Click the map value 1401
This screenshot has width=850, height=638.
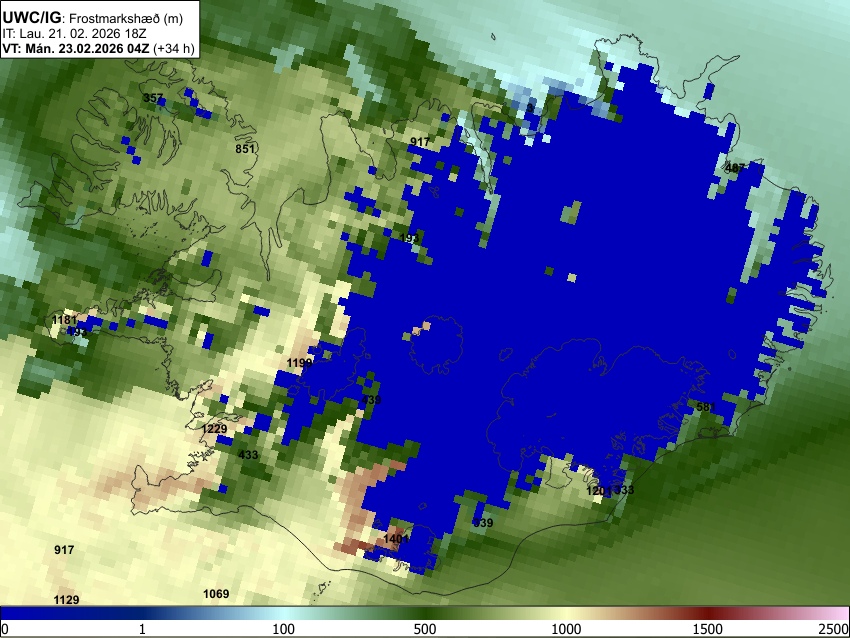click(x=396, y=539)
